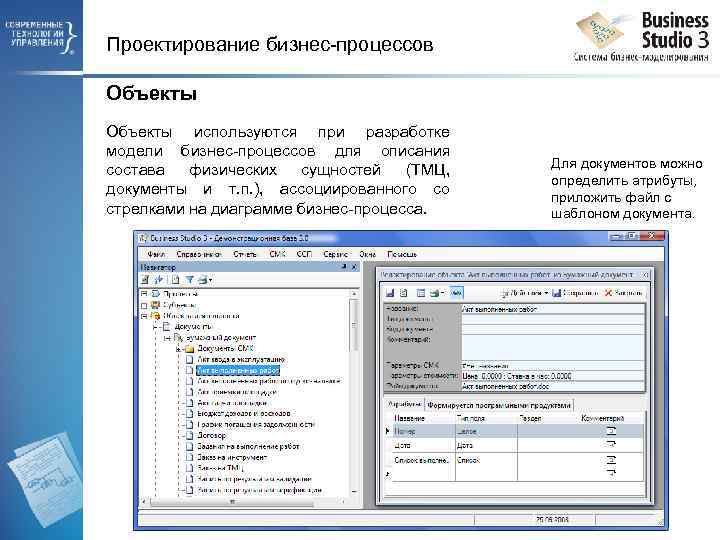Select the Договор tree item

(x=212, y=435)
